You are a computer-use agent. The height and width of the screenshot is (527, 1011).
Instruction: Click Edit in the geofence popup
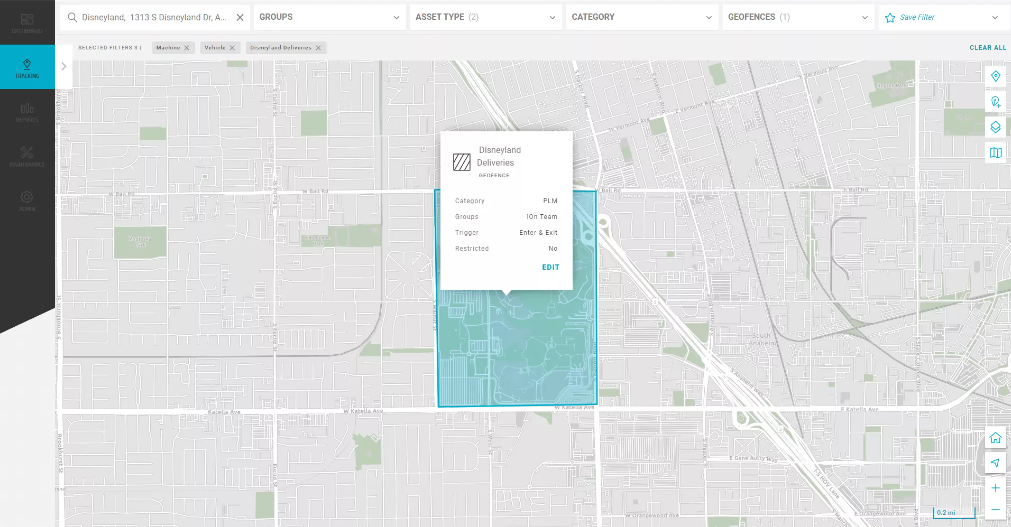tap(551, 267)
